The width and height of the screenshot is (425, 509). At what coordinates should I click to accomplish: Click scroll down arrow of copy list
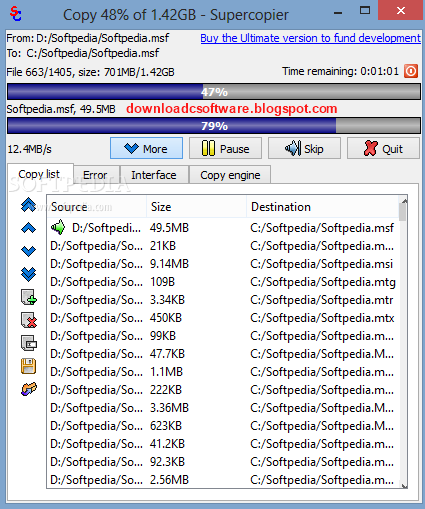pyautogui.click(x=404, y=486)
